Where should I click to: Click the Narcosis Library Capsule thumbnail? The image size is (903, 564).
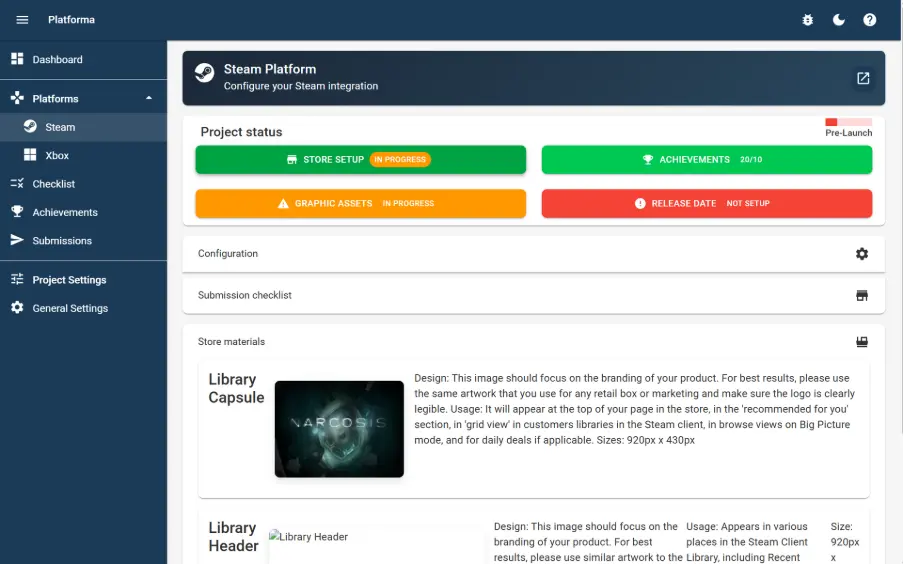pos(339,428)
